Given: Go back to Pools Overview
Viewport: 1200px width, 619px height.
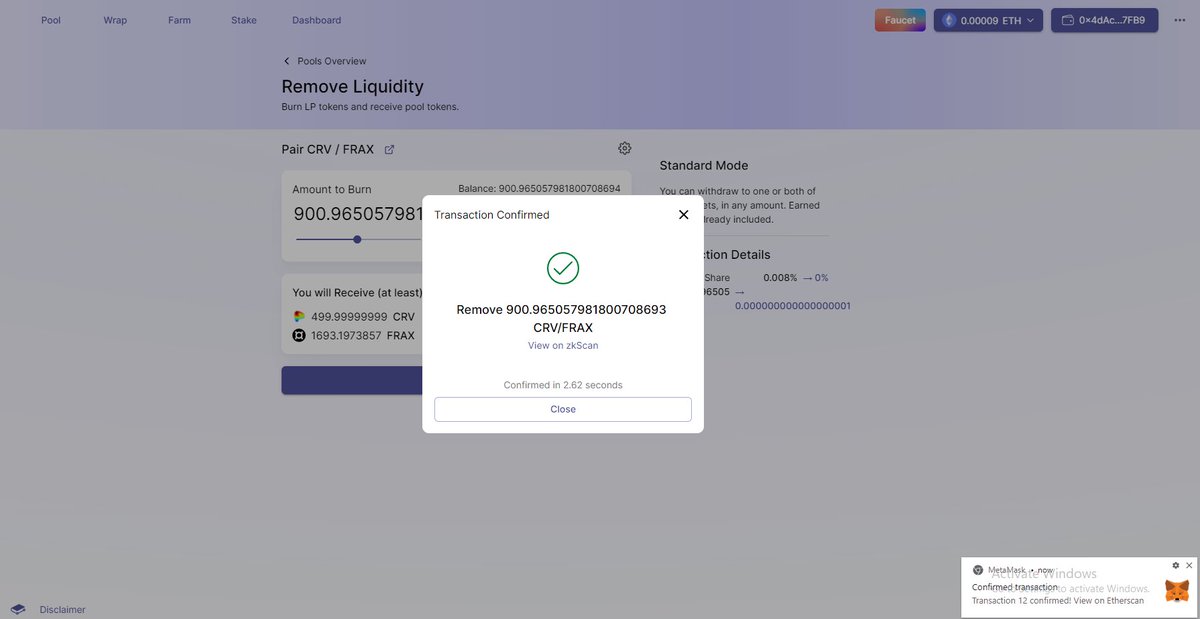Looking at the screenshot, I should click(331, 61).
